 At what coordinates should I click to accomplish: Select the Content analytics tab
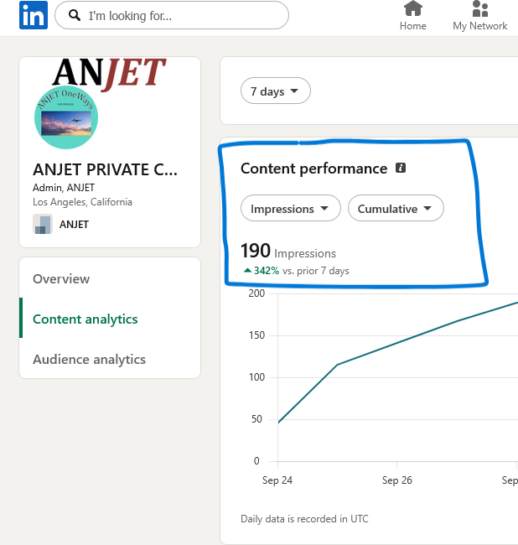point(85,319)
